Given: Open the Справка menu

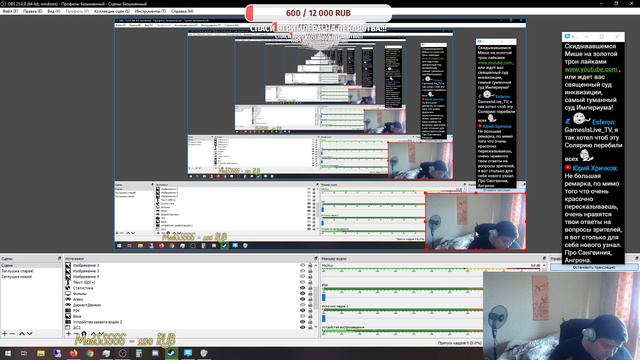Looking at the screenshot, I should [x=182, y=11].
